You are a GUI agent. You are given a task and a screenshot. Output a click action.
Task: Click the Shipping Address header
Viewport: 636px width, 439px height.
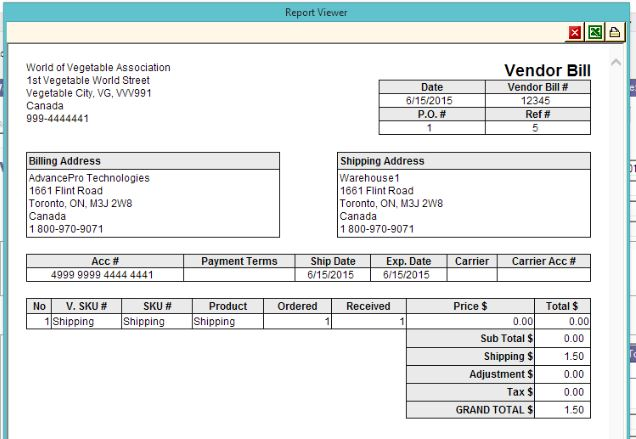coord(382,161)
